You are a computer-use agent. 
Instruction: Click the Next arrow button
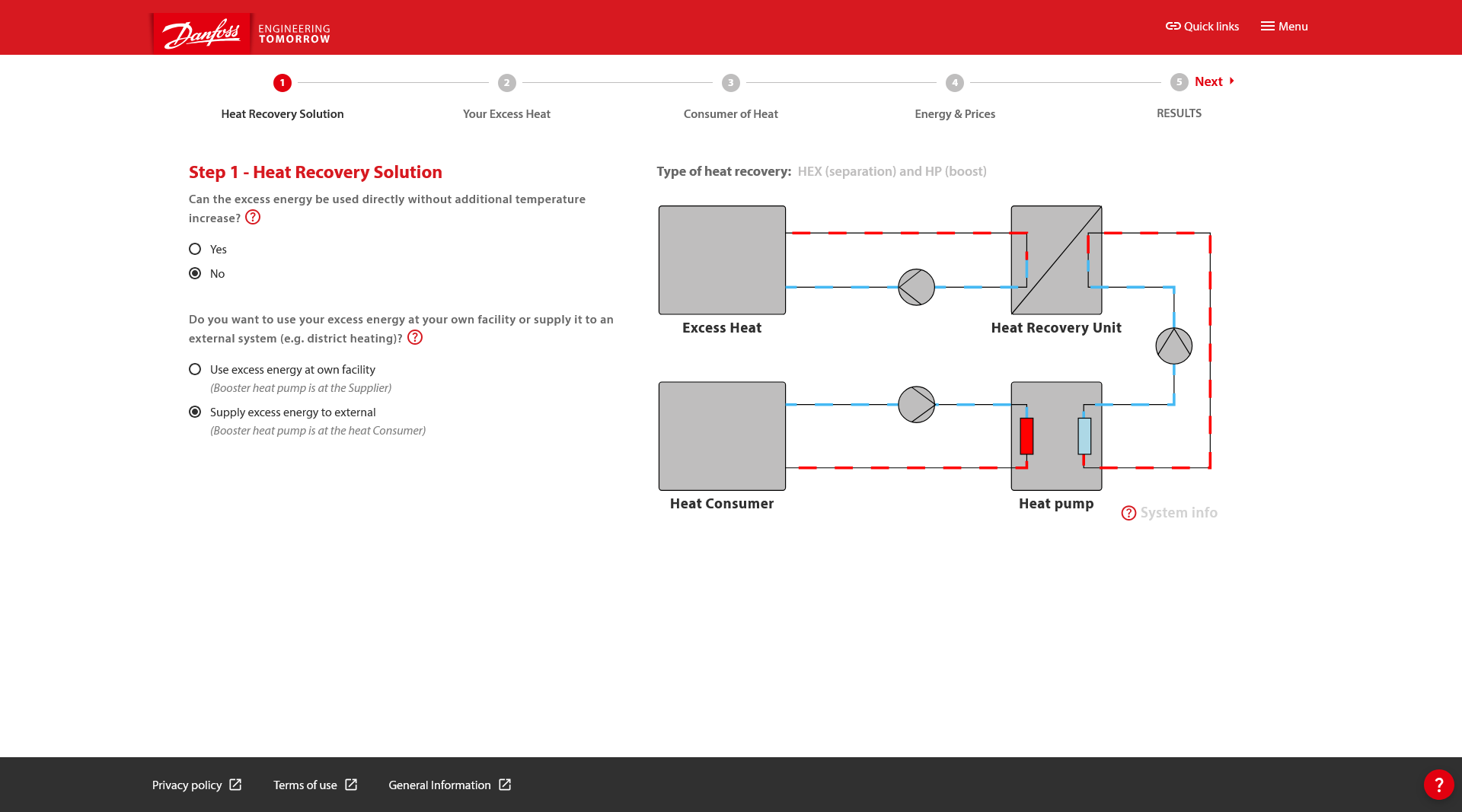tap(1215, 81)
